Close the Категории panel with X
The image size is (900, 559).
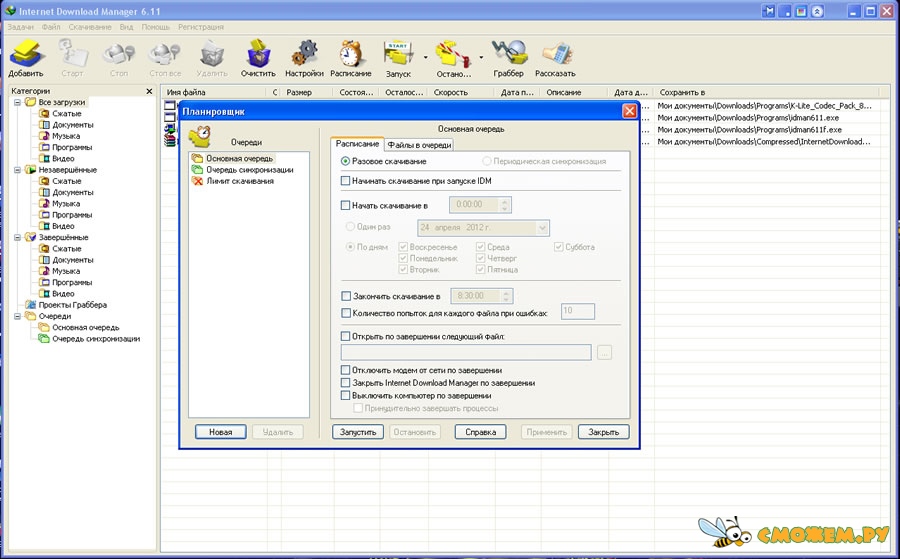coord(149,91)
